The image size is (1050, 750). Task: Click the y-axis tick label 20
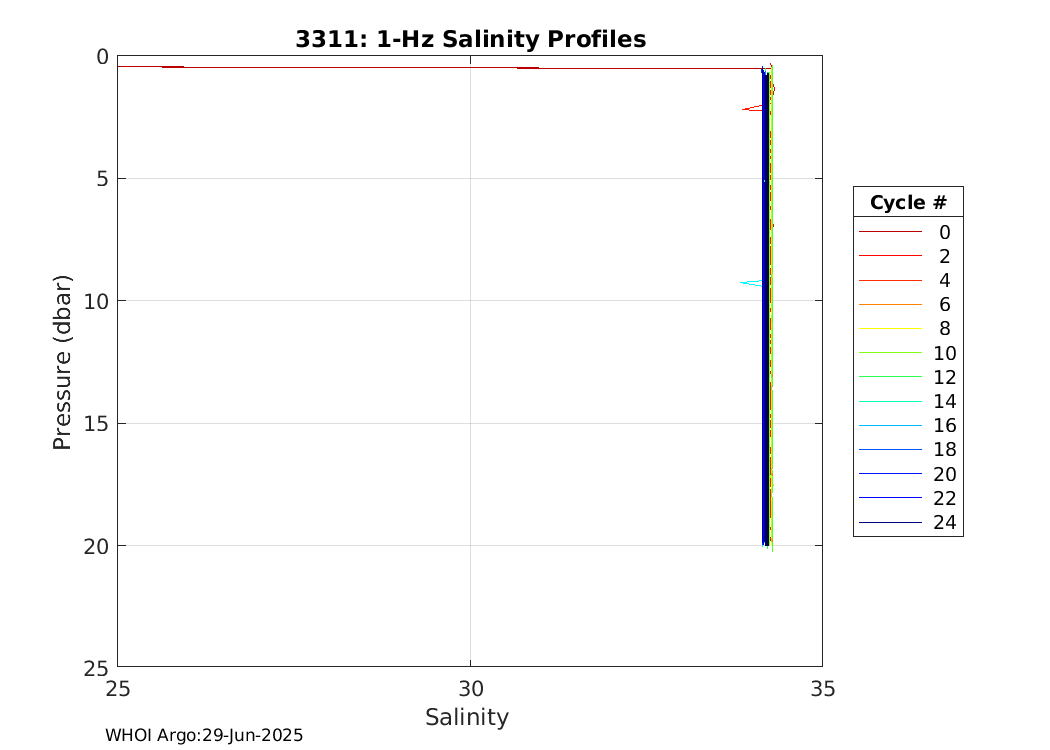pos(96,547)
